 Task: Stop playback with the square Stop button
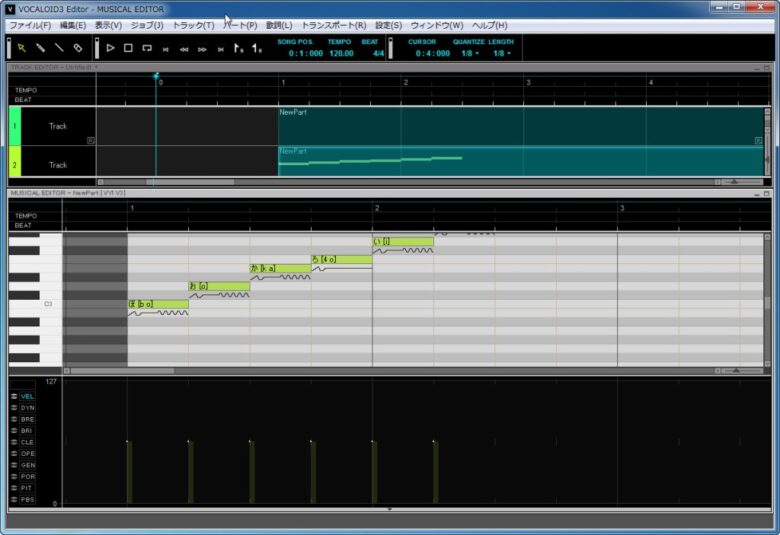point(128,48)
